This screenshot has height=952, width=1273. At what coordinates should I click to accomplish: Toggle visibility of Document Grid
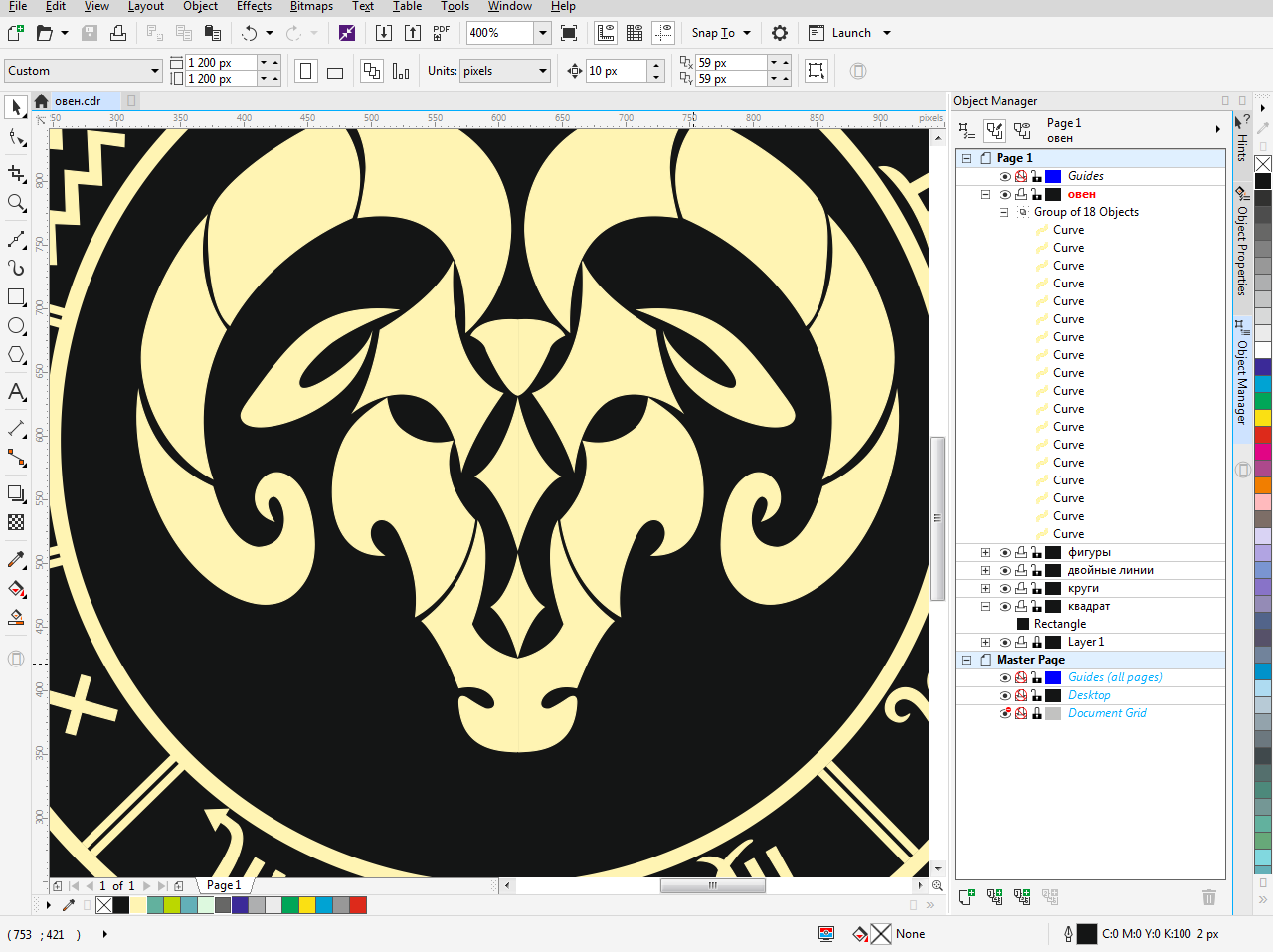(1004, 714)
